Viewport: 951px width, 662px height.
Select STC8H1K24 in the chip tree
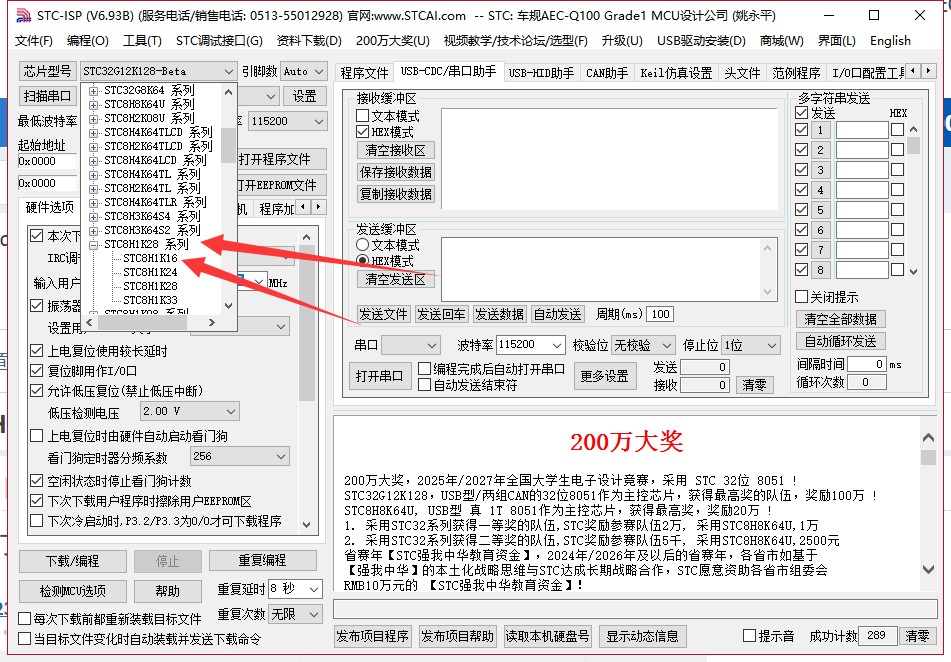pyautogui.click(x=150, y=272)
